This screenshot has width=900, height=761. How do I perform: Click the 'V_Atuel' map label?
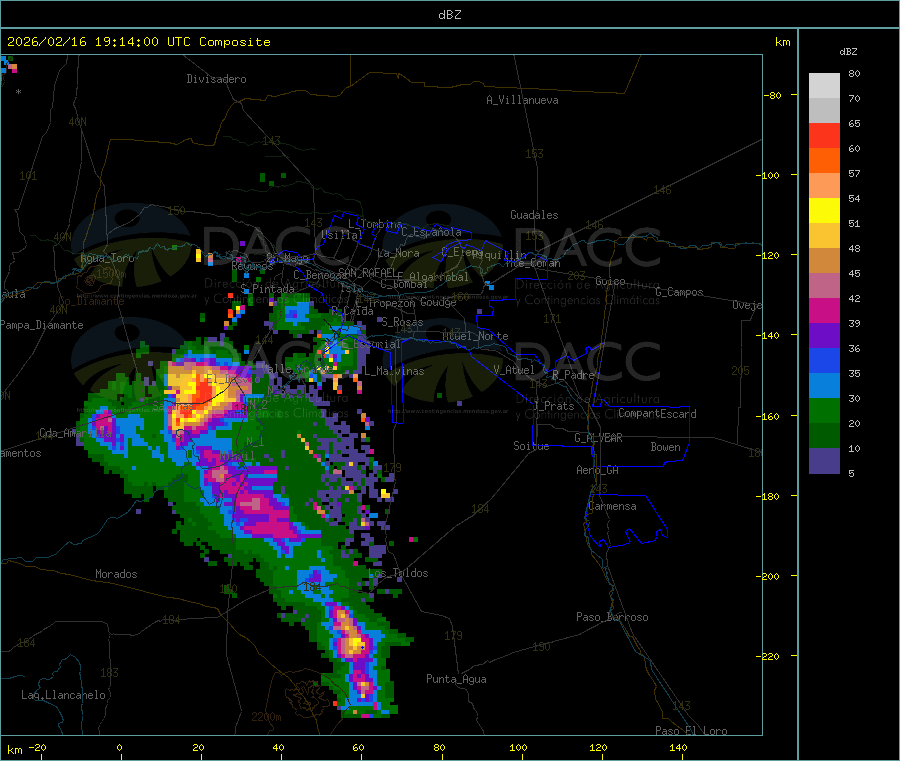pyautogui.click(x=514, y=370)
